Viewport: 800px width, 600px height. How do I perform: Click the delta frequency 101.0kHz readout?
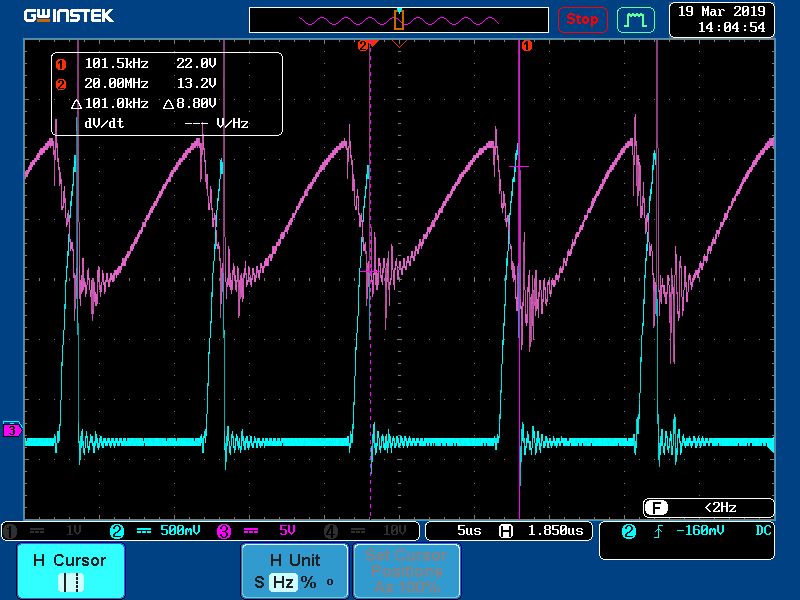(110, 104)
